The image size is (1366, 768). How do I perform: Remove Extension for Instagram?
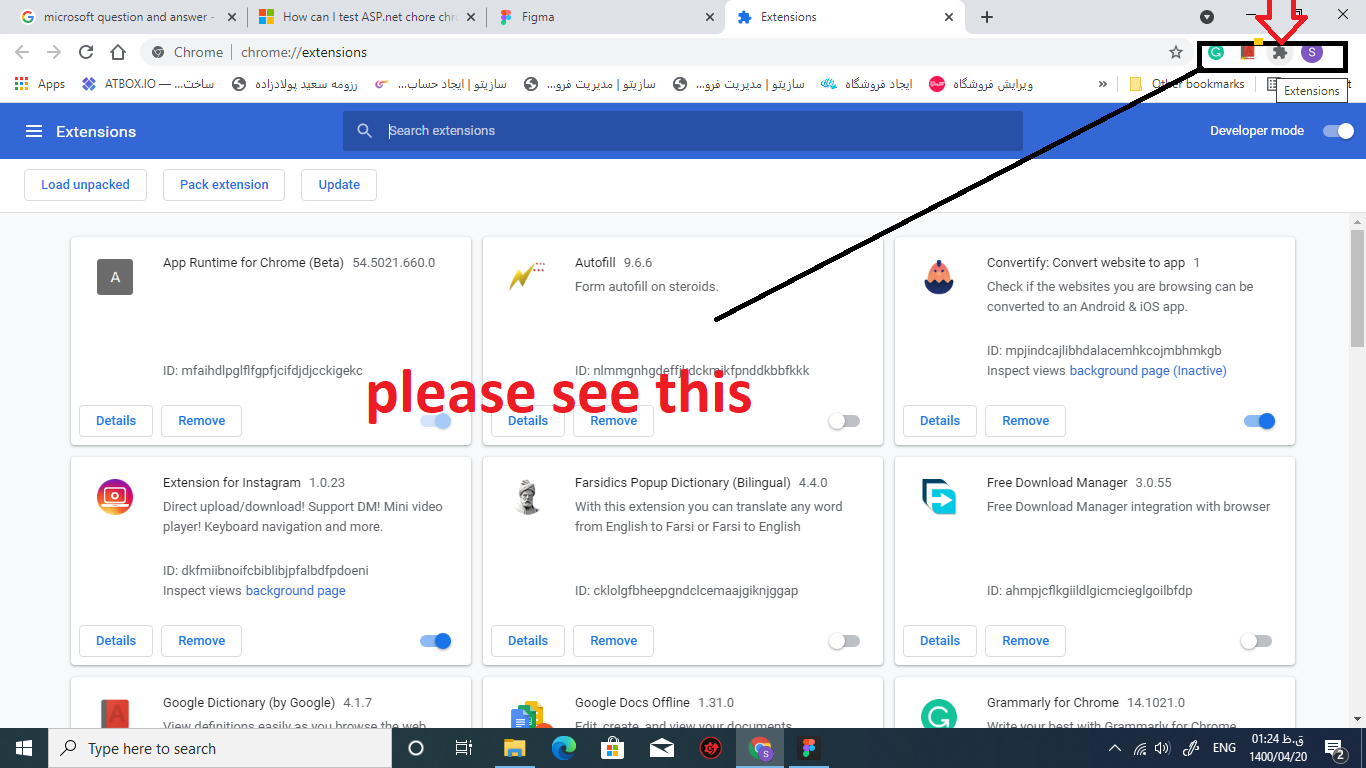tap(202, 641)
